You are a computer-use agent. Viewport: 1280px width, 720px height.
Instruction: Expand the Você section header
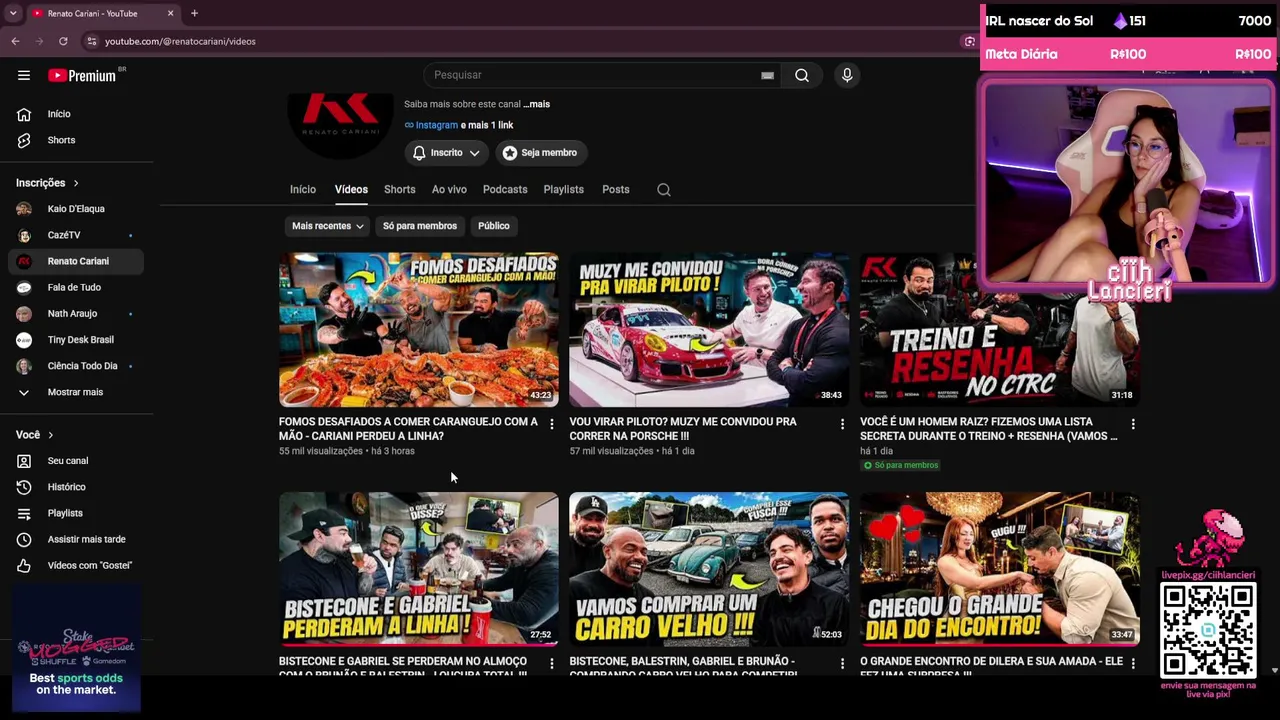[35, 435]
